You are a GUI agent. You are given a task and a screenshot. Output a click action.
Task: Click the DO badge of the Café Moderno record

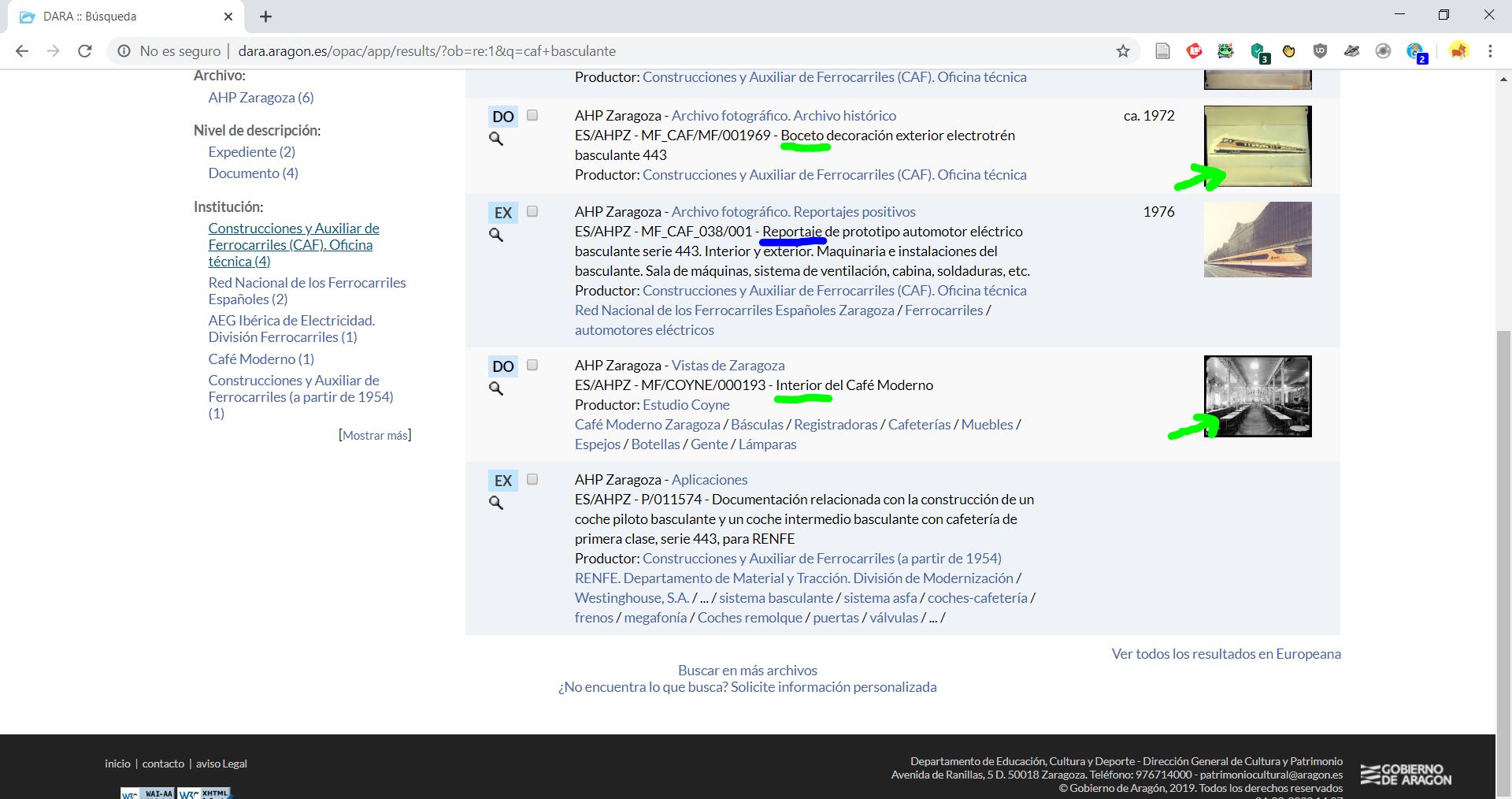pyautogui.click(x=503, y=366)
